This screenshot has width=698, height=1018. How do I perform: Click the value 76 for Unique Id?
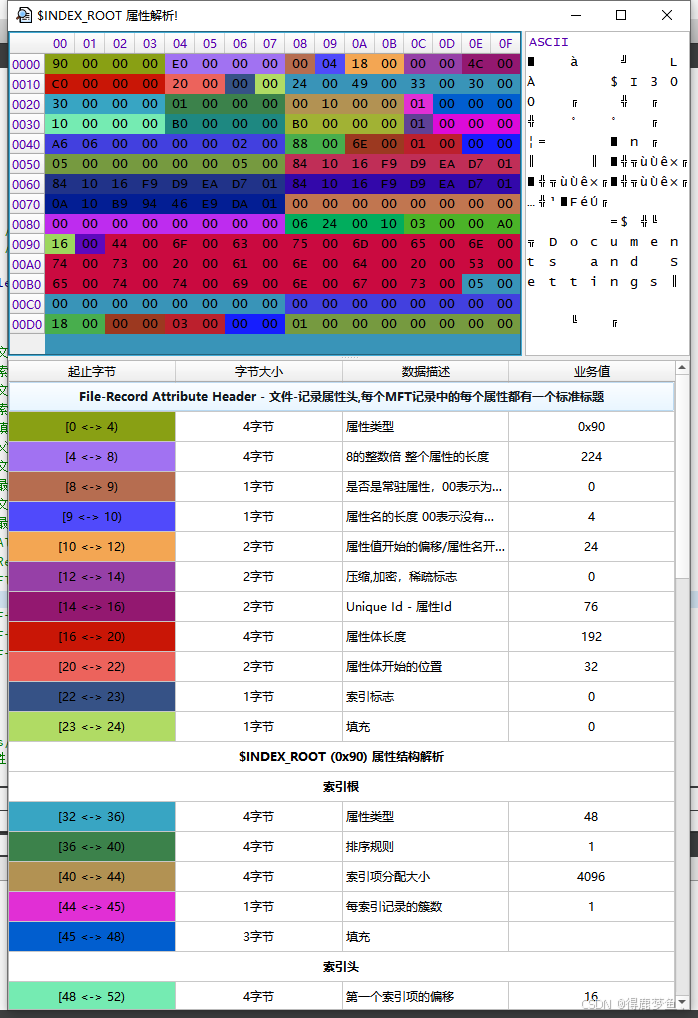592,606
